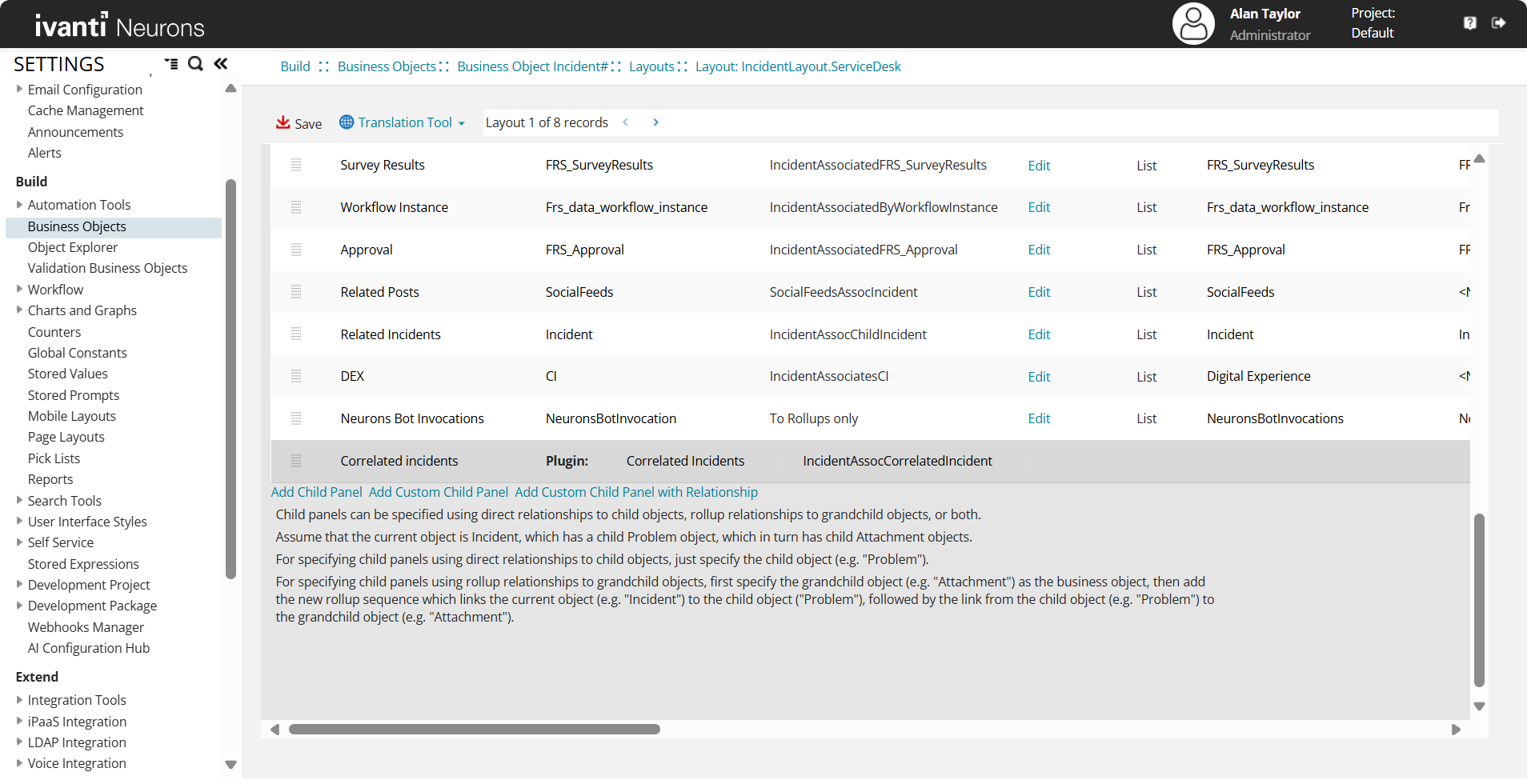Open Pick Lists from Build menu
The height and width of the screenshot is (784, 1527).
point(54,458)
